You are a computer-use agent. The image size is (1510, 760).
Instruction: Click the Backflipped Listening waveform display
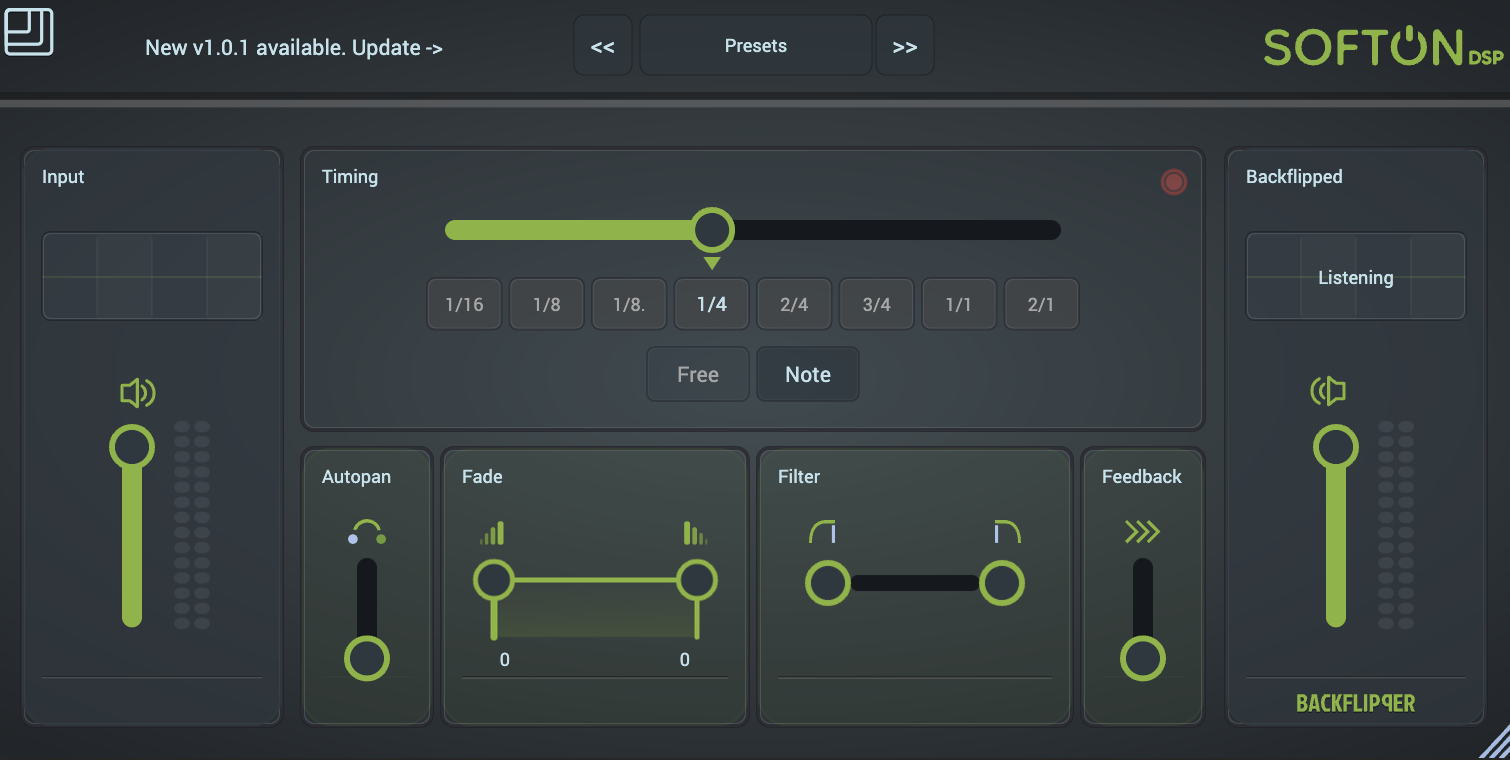(1356, 276)
